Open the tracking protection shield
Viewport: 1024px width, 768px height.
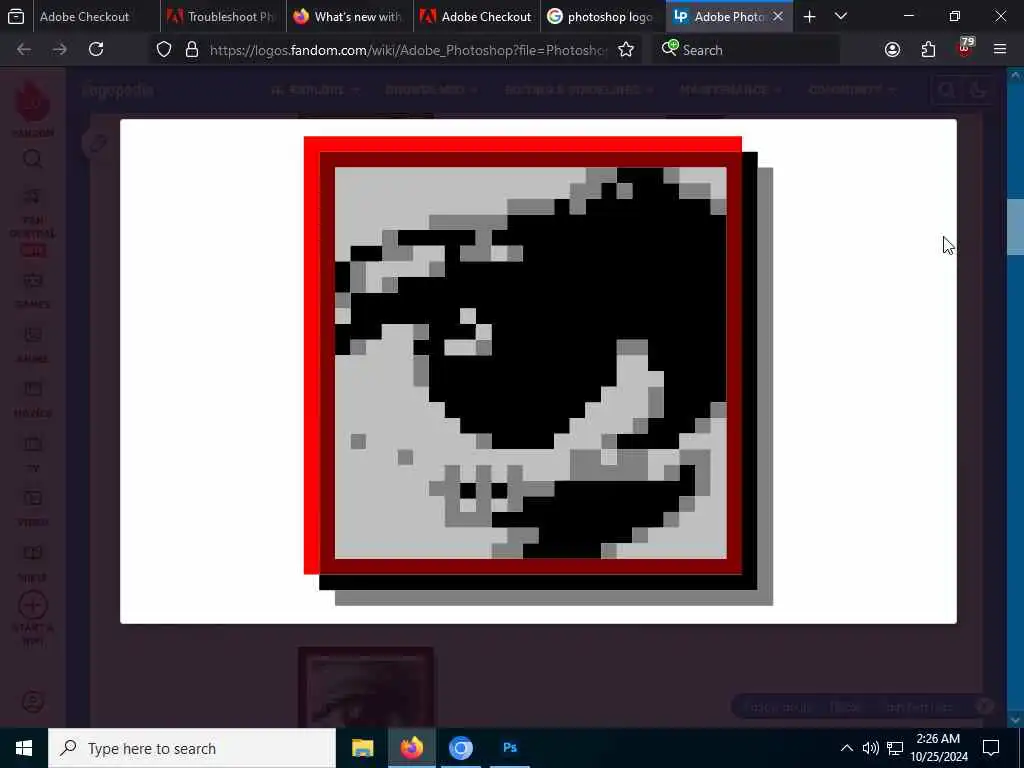coord(164,50)
